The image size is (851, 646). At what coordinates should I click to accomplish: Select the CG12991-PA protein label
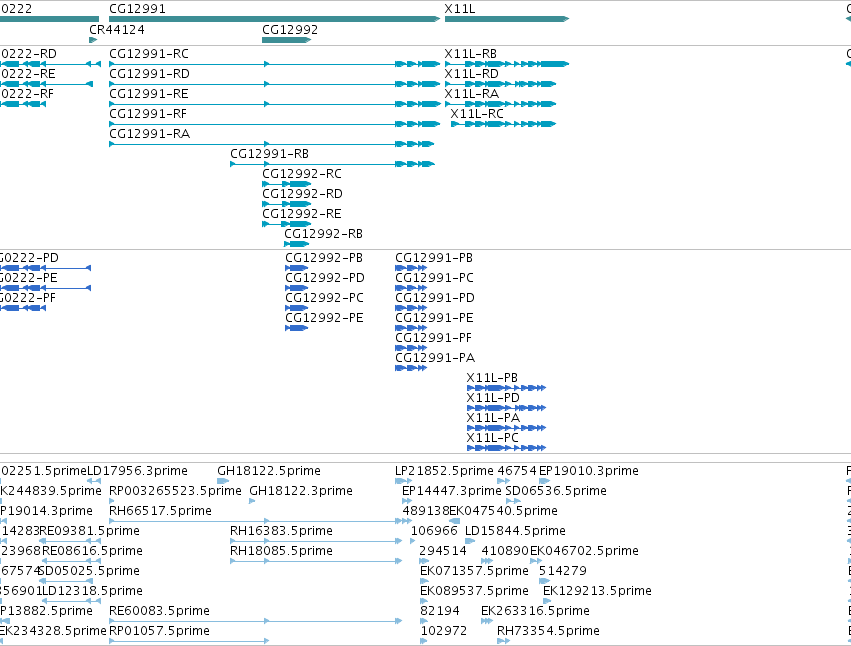(x=435, y=358)
